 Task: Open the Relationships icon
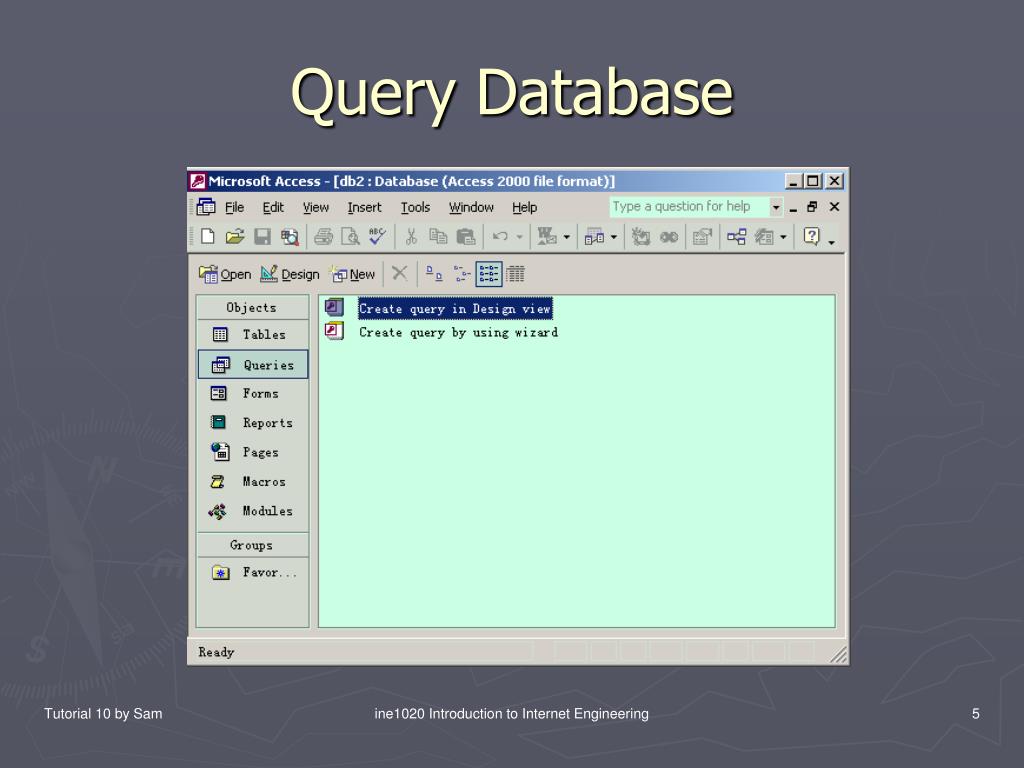point(737,237)
